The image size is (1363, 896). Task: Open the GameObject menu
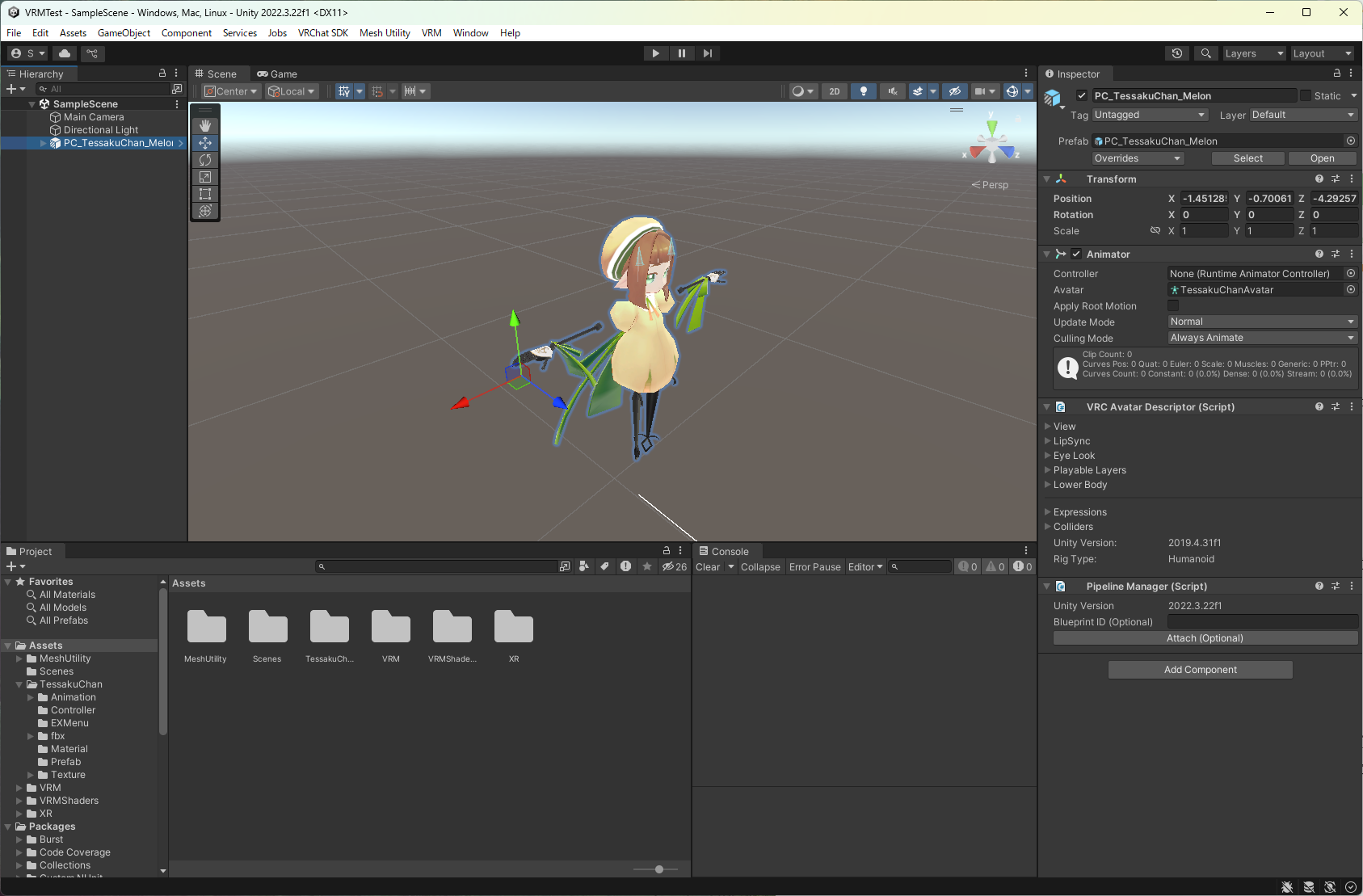(124, 33)
